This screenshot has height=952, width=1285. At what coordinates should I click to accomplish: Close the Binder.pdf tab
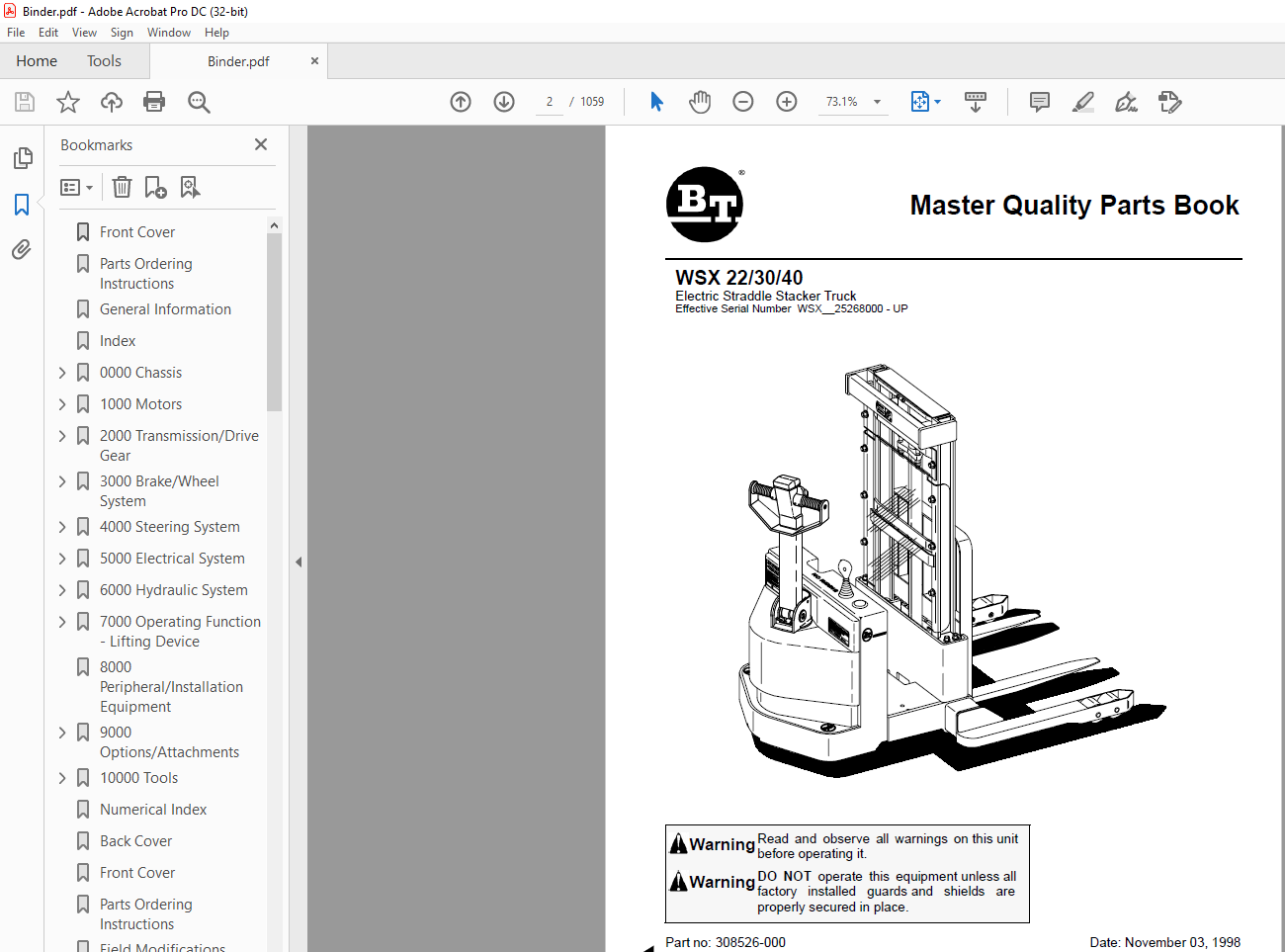pos(314,61)
